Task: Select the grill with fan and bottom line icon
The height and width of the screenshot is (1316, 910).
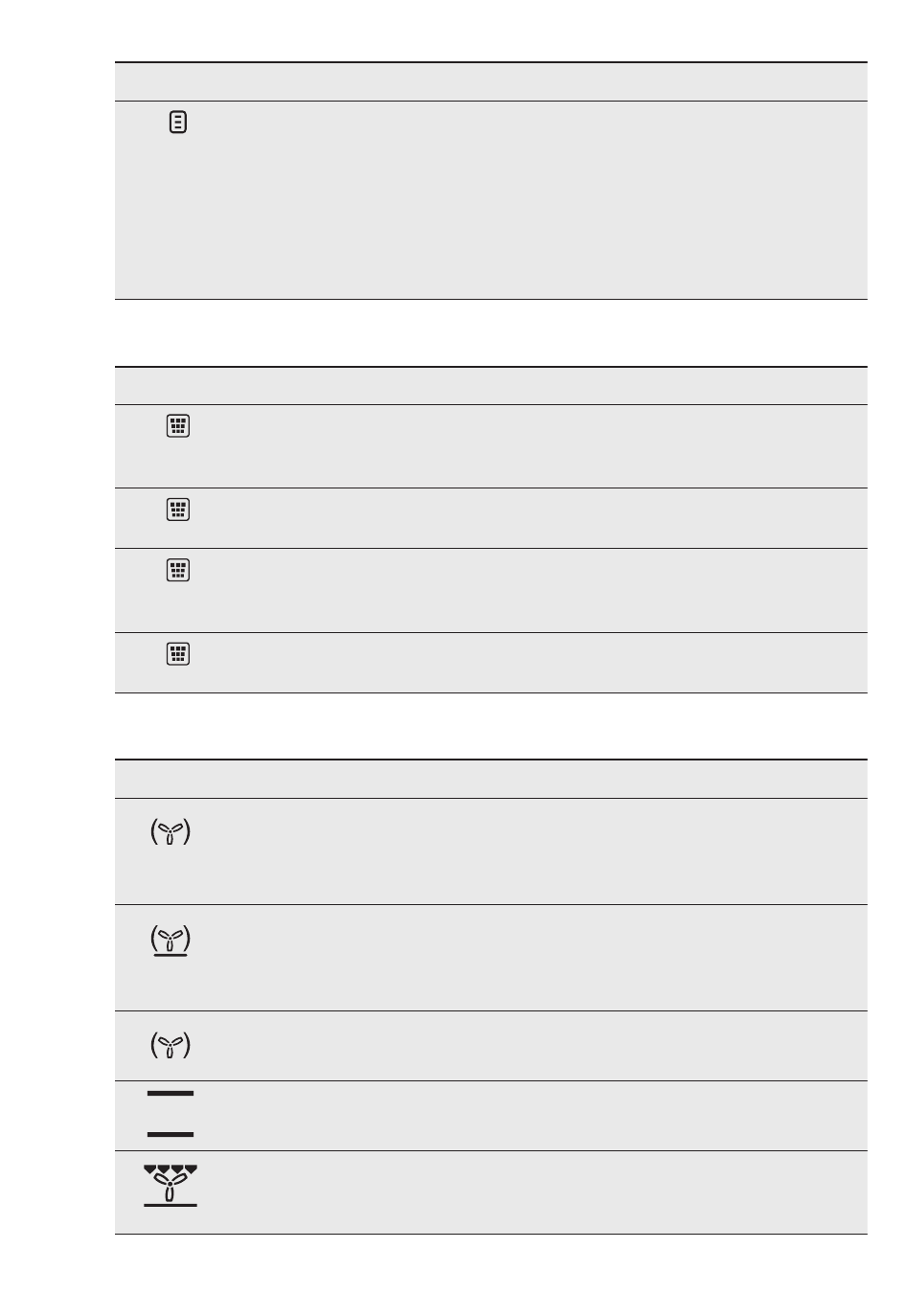Action: (x=171, y=1186)
